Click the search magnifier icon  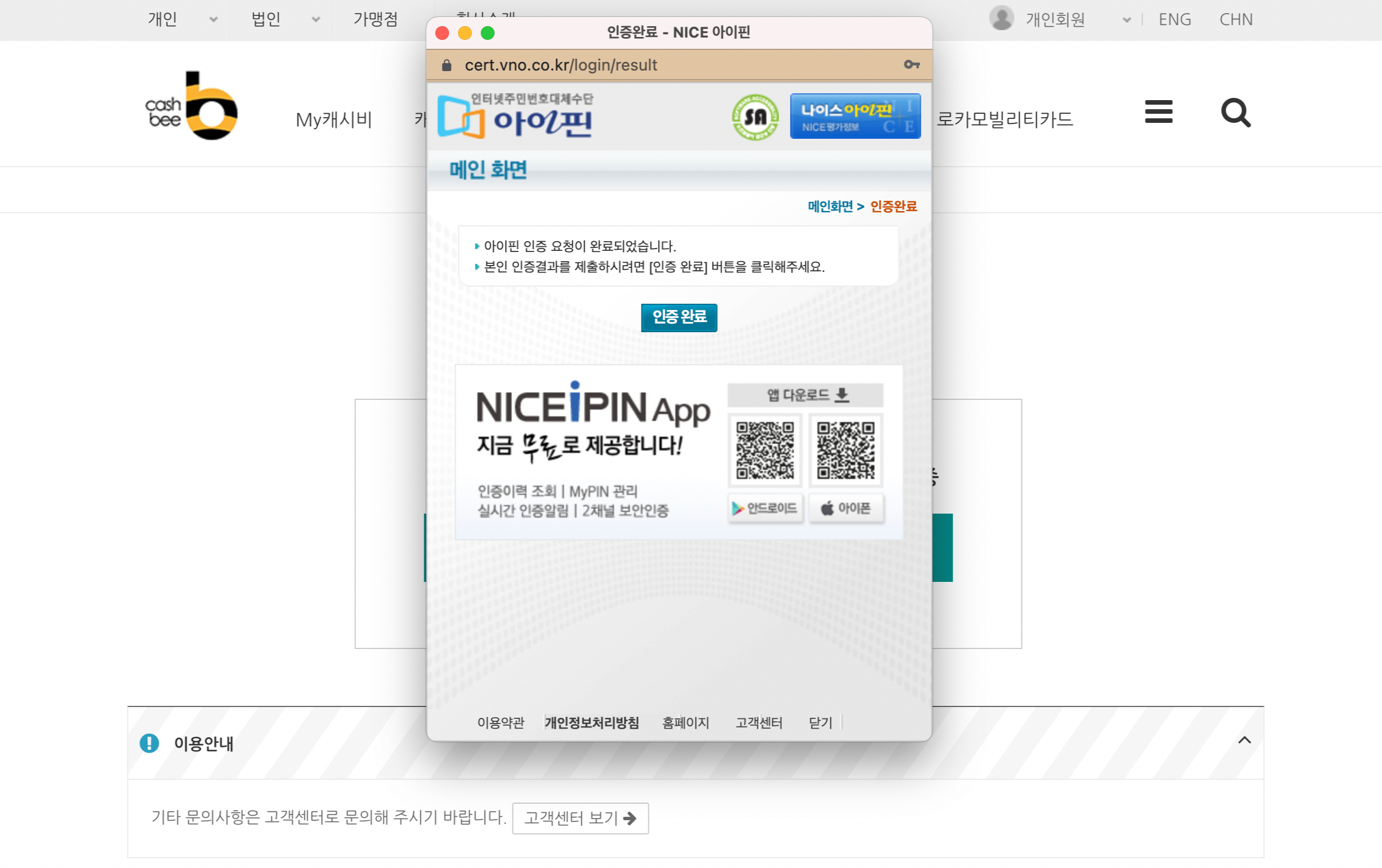tap(1235, 113)
